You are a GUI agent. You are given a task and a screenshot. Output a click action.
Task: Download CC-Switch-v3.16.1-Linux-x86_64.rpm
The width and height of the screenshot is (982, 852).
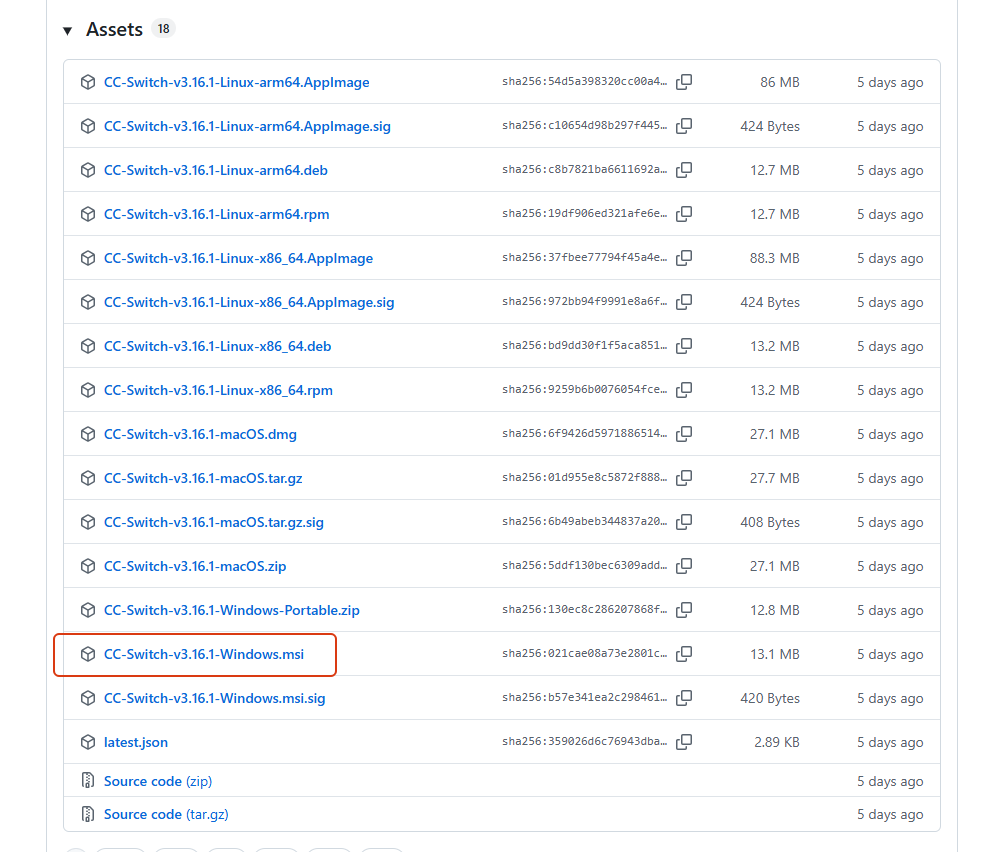click(x=218, y=390)
